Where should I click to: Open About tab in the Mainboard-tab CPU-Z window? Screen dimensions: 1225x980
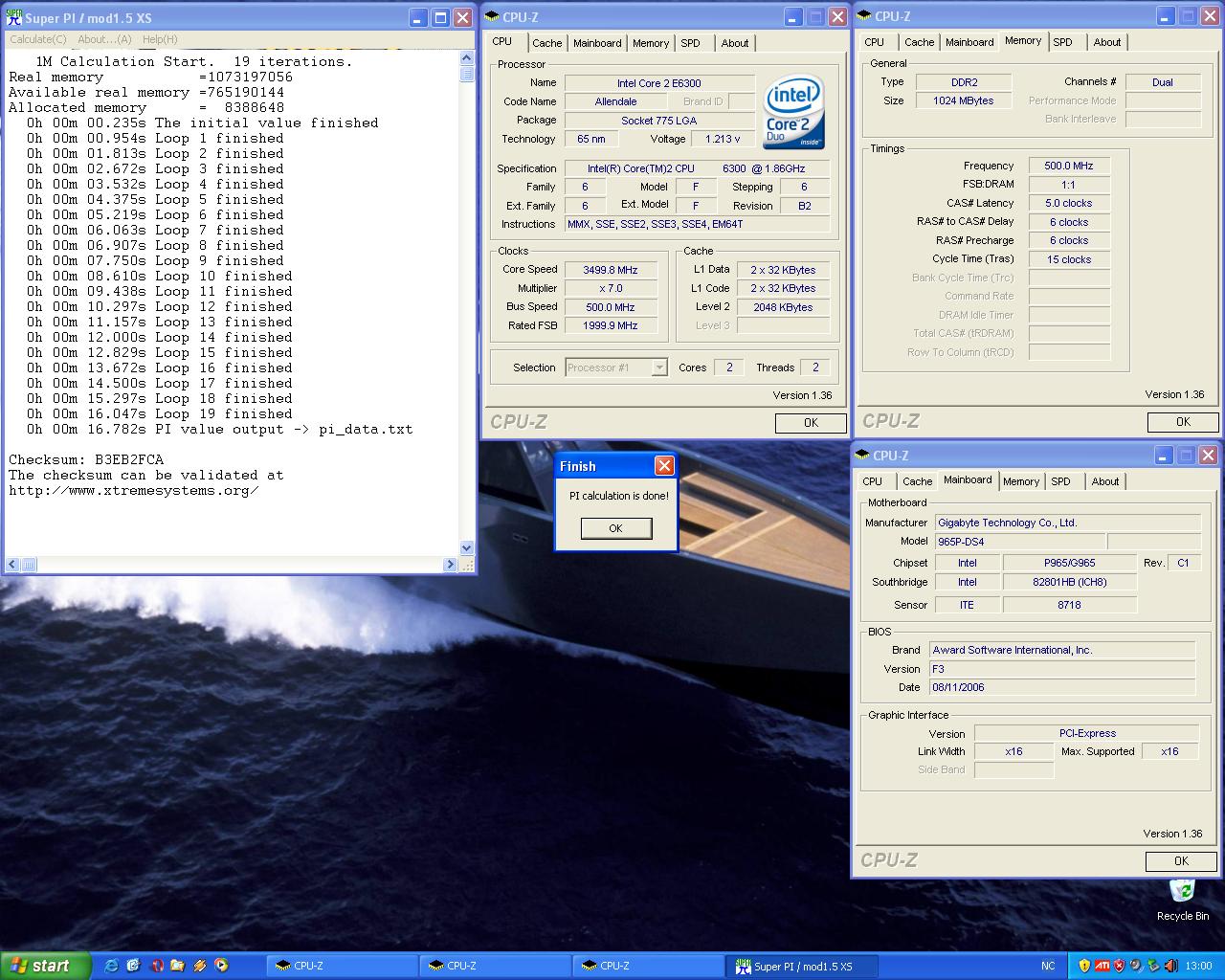pos(1105,481)
